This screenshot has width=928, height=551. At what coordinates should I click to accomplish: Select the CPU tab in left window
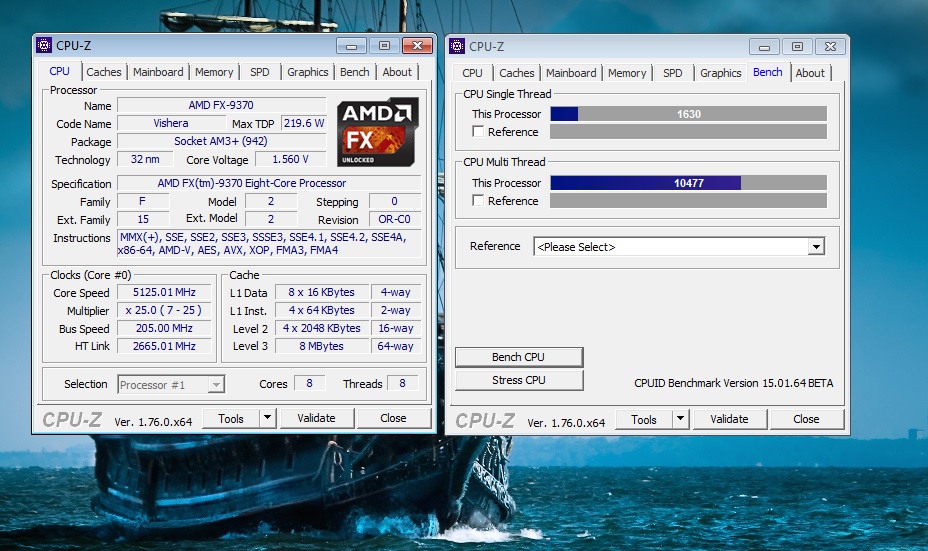(59, 71)
